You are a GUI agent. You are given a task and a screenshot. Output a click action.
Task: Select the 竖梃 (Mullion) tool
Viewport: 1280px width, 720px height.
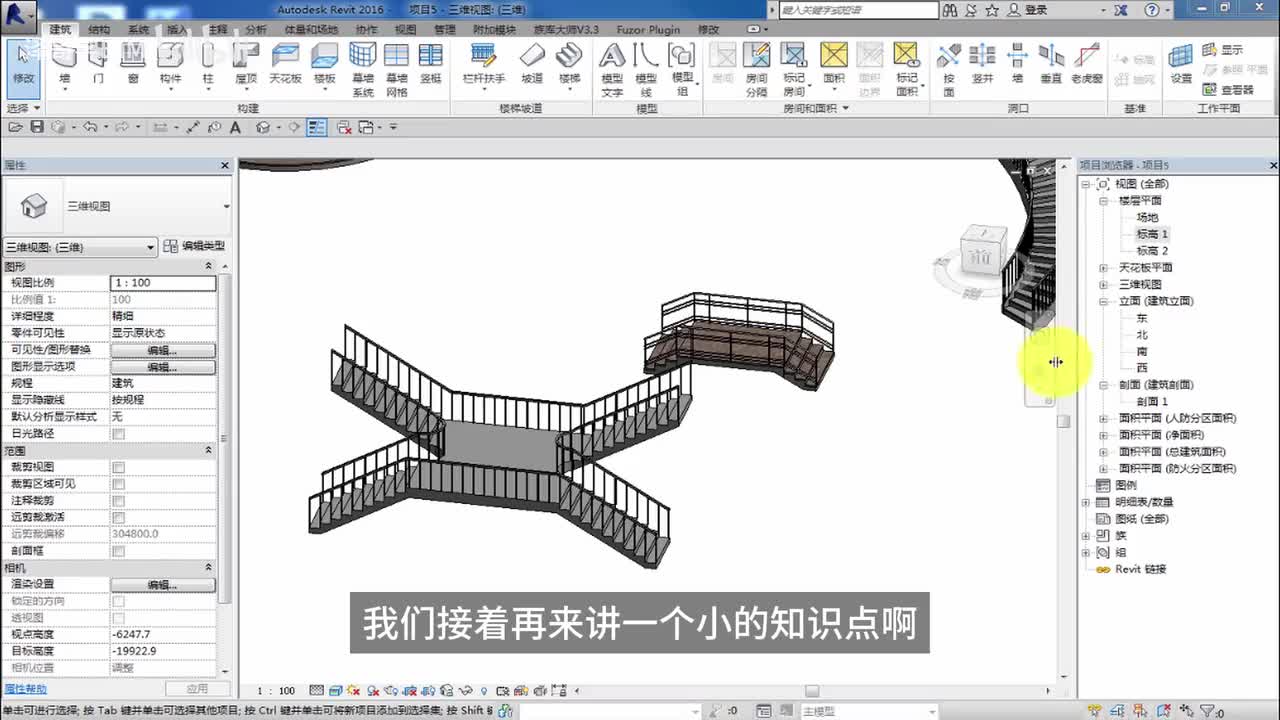pos(431,64)
